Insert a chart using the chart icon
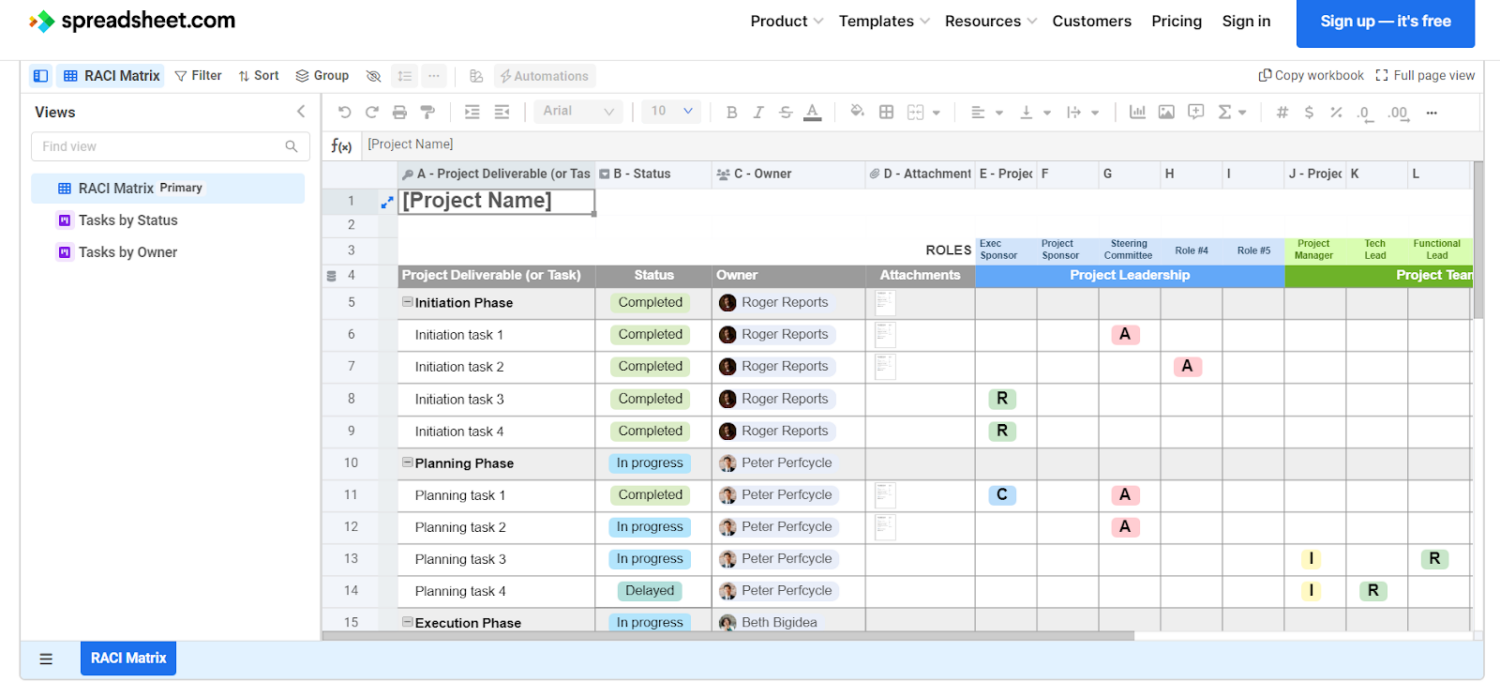This screenshot has width=1500, height=682. click(1138, 112)
